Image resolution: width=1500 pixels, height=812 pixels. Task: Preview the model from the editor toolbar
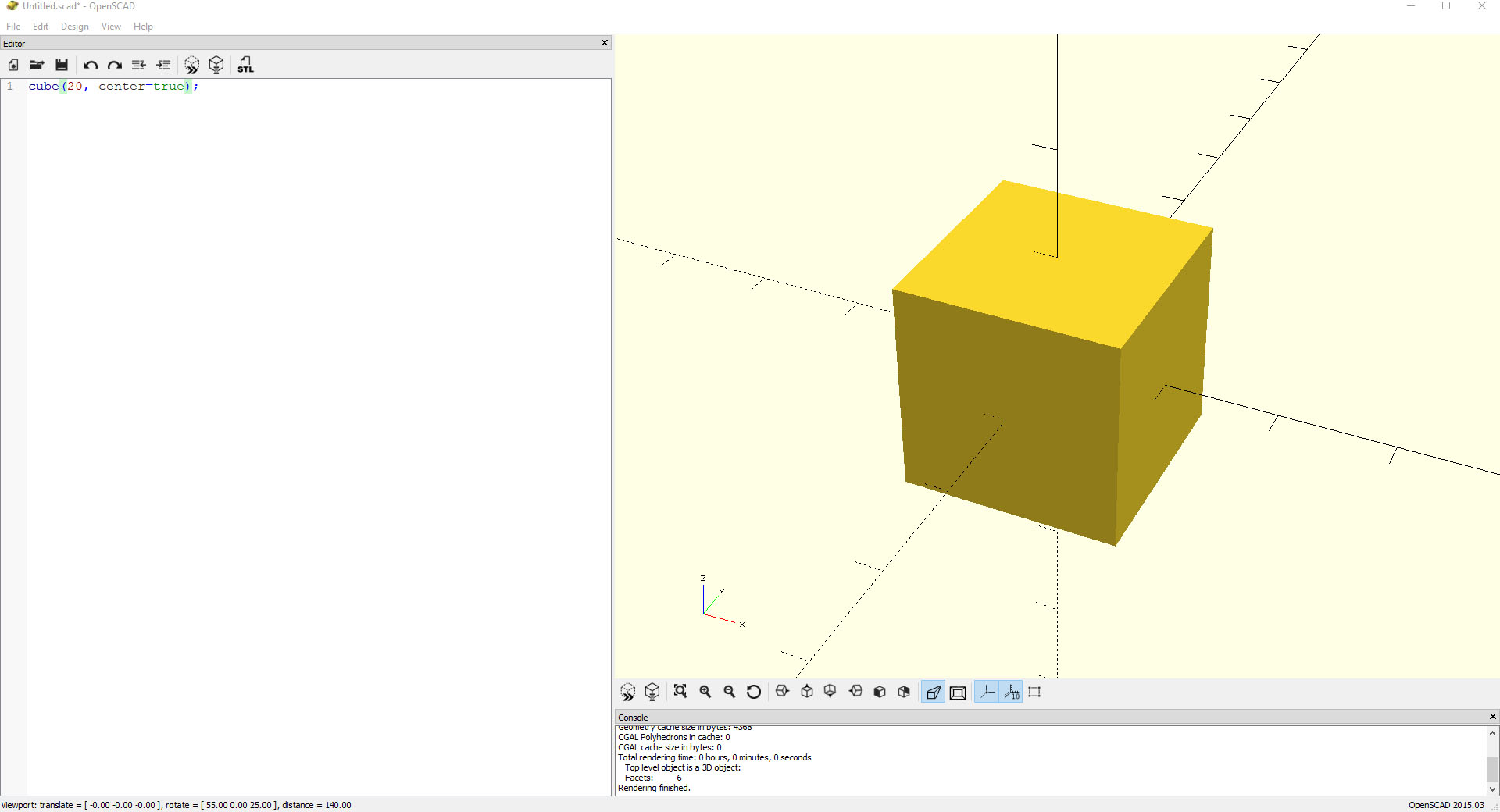click(192, 65)
